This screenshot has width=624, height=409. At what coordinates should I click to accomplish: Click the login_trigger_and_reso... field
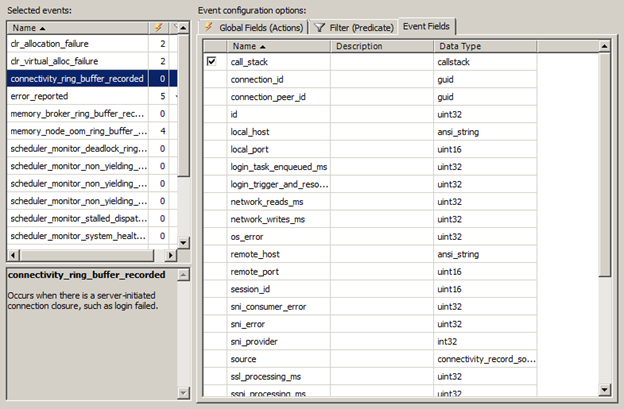click(279, 185)
